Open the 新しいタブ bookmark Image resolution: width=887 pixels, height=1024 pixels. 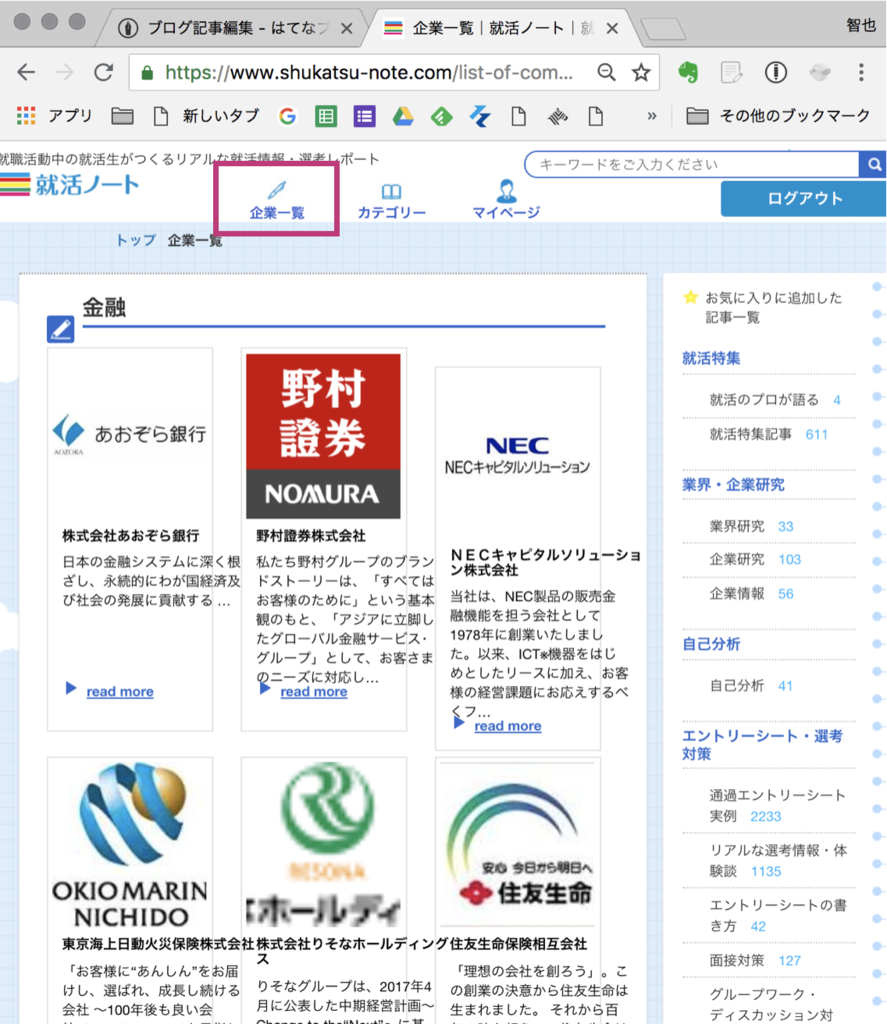[x=206, y=116]
